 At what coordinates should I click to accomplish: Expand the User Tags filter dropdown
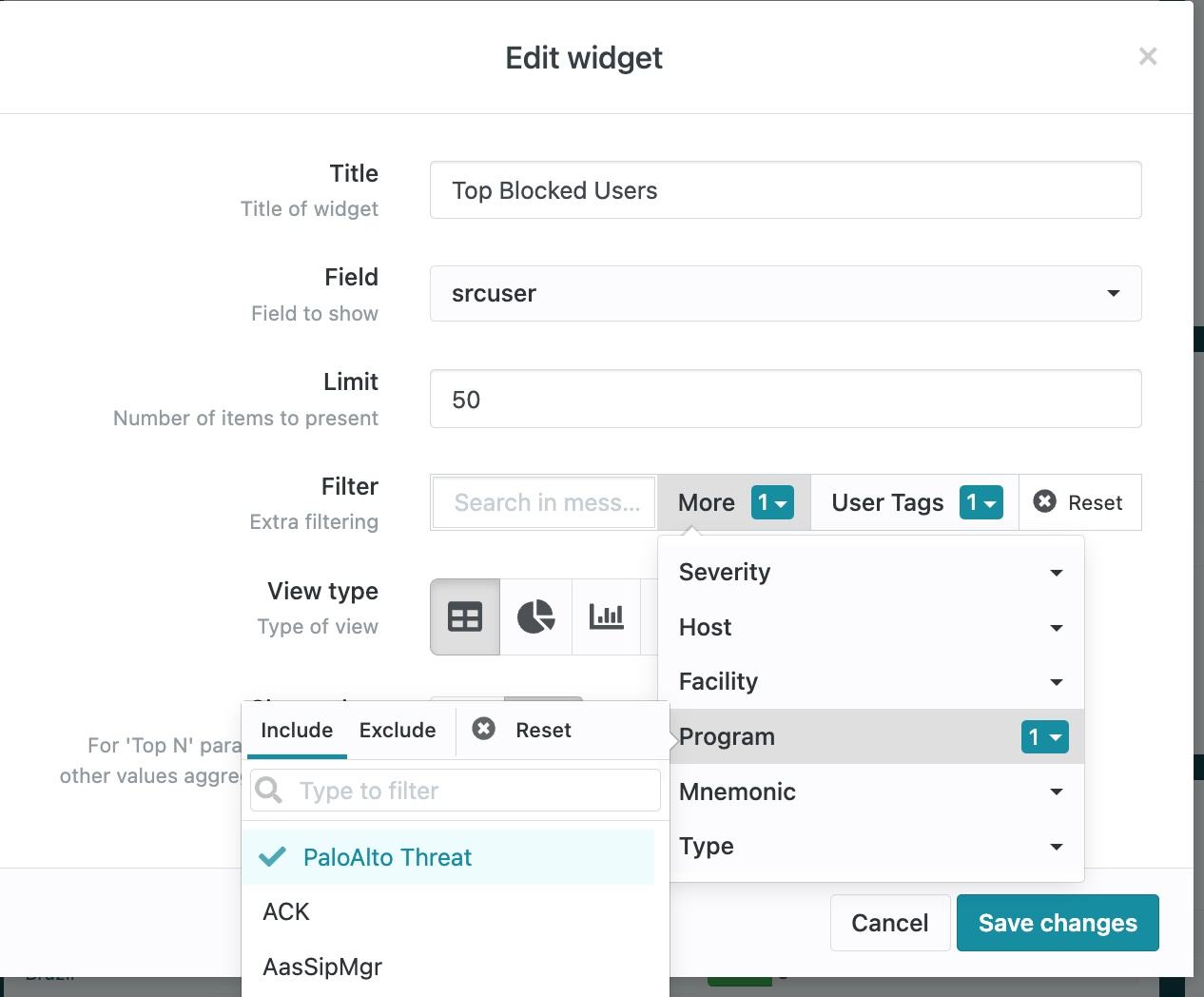pyautogui.click(x=980, y=502)
